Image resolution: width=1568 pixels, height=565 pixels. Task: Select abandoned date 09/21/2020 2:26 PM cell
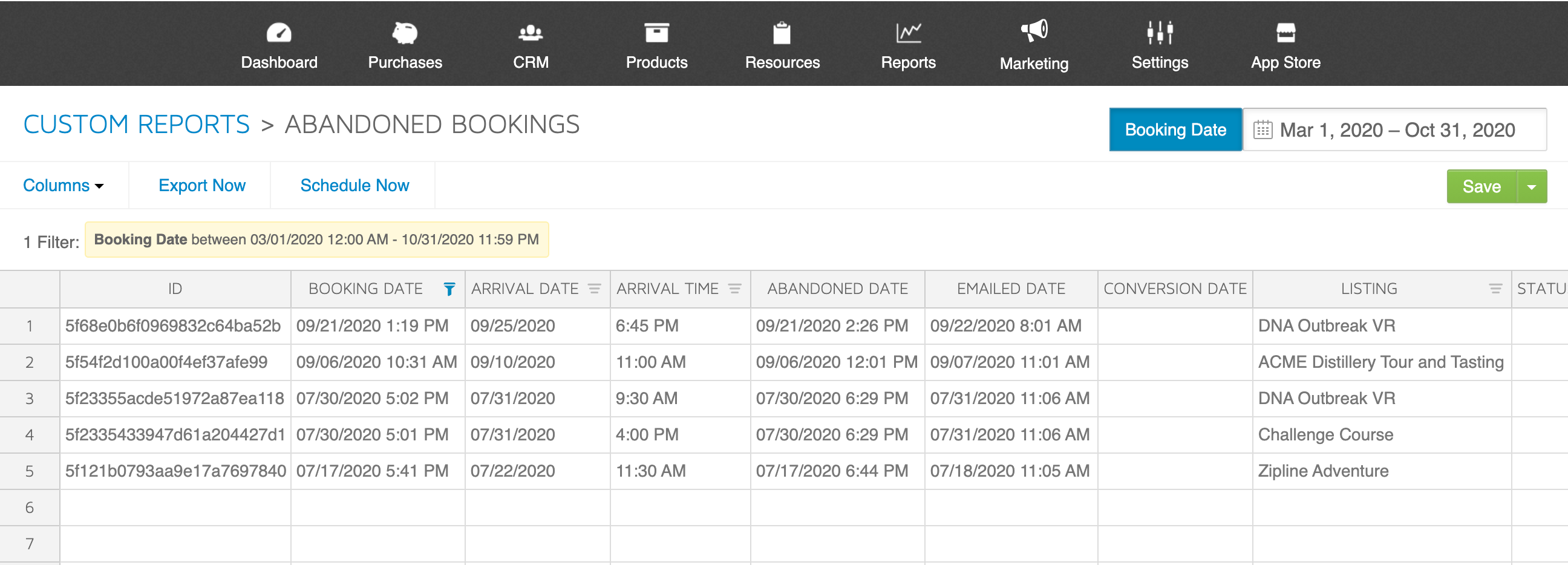(x=838, y=325)
